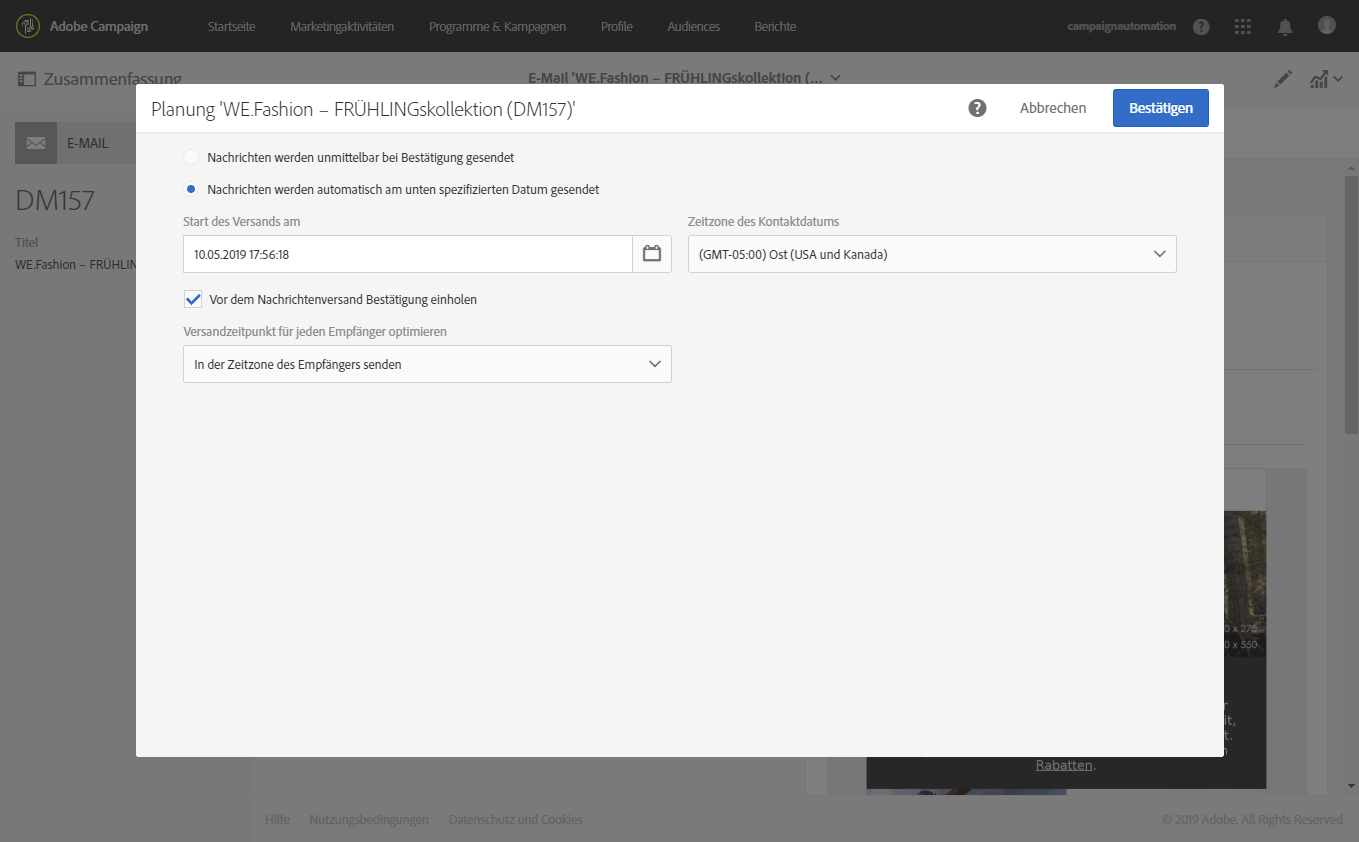Click the Zusammenfassung panel icon
The height and width of the screenshot is (842, 1359).
pyautogui.click(x=27, y=79)
